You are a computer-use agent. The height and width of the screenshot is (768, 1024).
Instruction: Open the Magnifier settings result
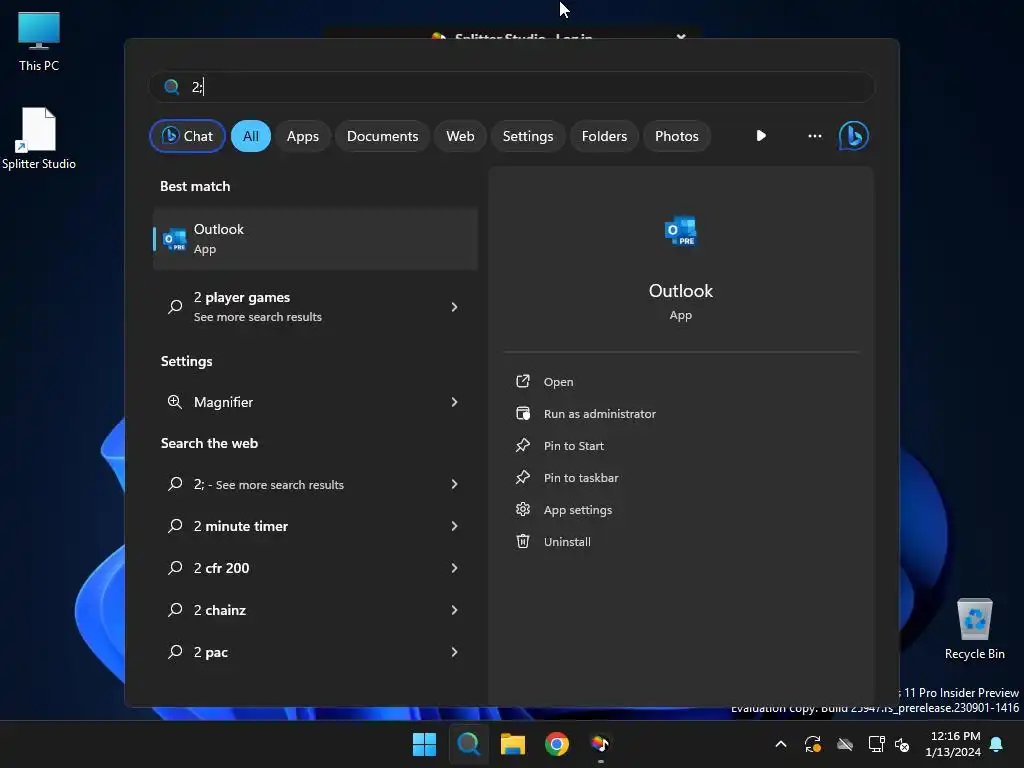(315, 402)
